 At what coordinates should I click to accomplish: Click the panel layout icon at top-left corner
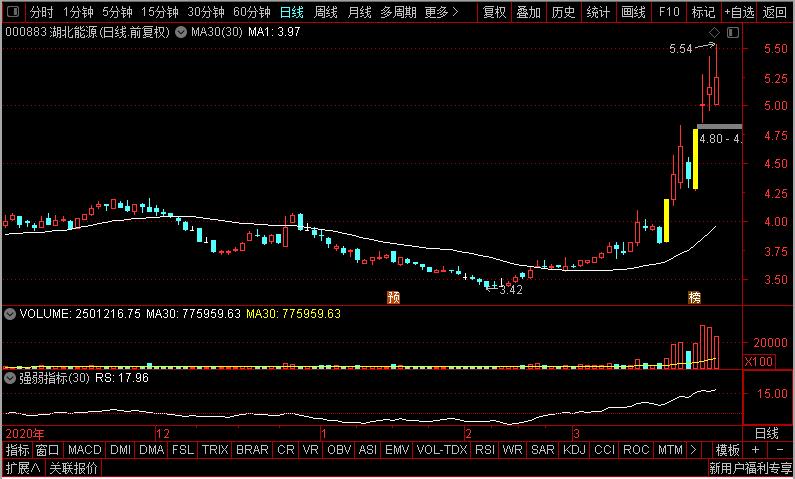tap(14, 12)
